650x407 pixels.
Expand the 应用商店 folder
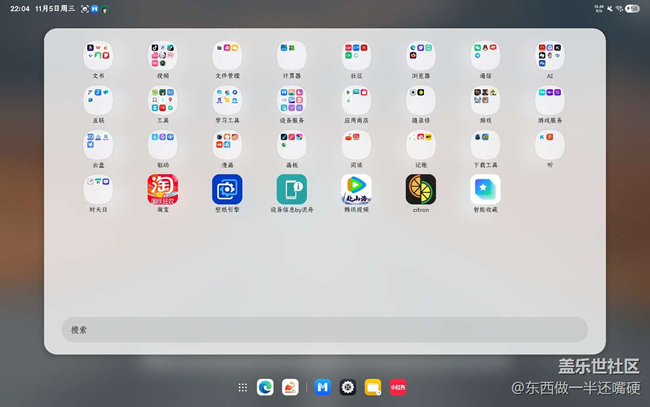point(356,100)
